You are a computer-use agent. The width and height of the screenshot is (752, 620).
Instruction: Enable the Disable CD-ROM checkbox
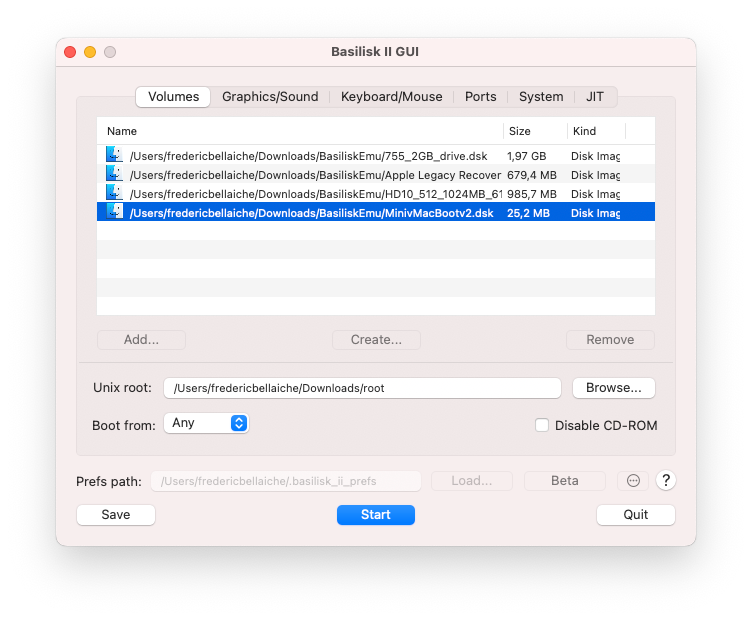pyautogui.click(x=542, y=425)
